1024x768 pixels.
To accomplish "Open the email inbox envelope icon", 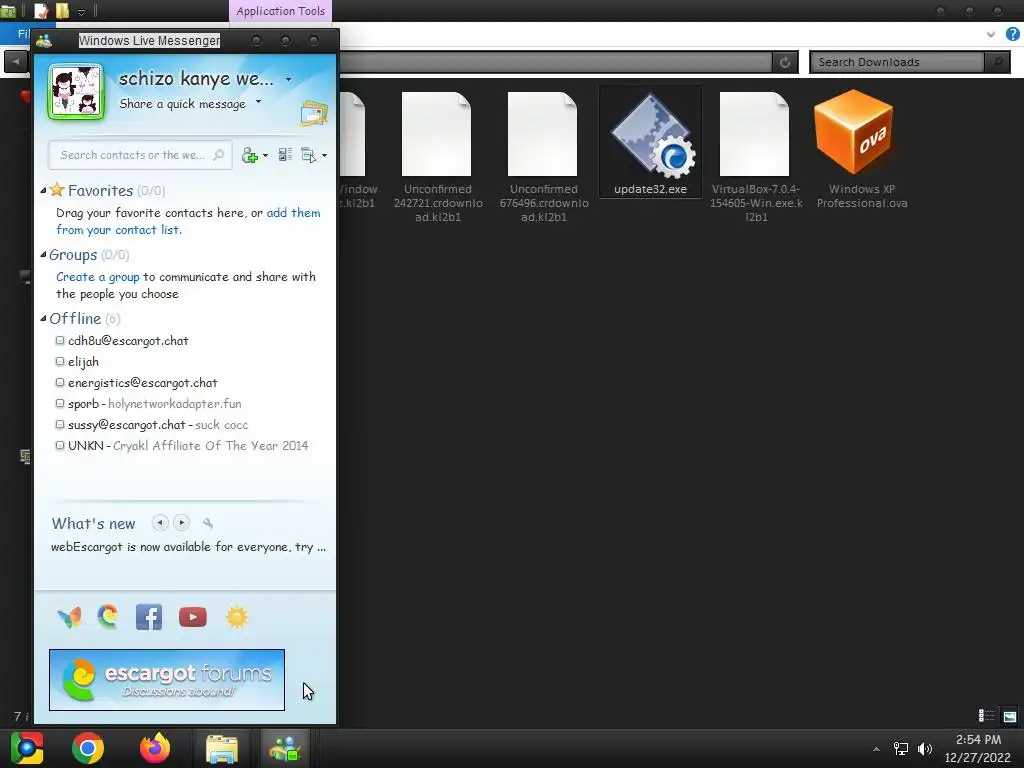I will point(314,114).
